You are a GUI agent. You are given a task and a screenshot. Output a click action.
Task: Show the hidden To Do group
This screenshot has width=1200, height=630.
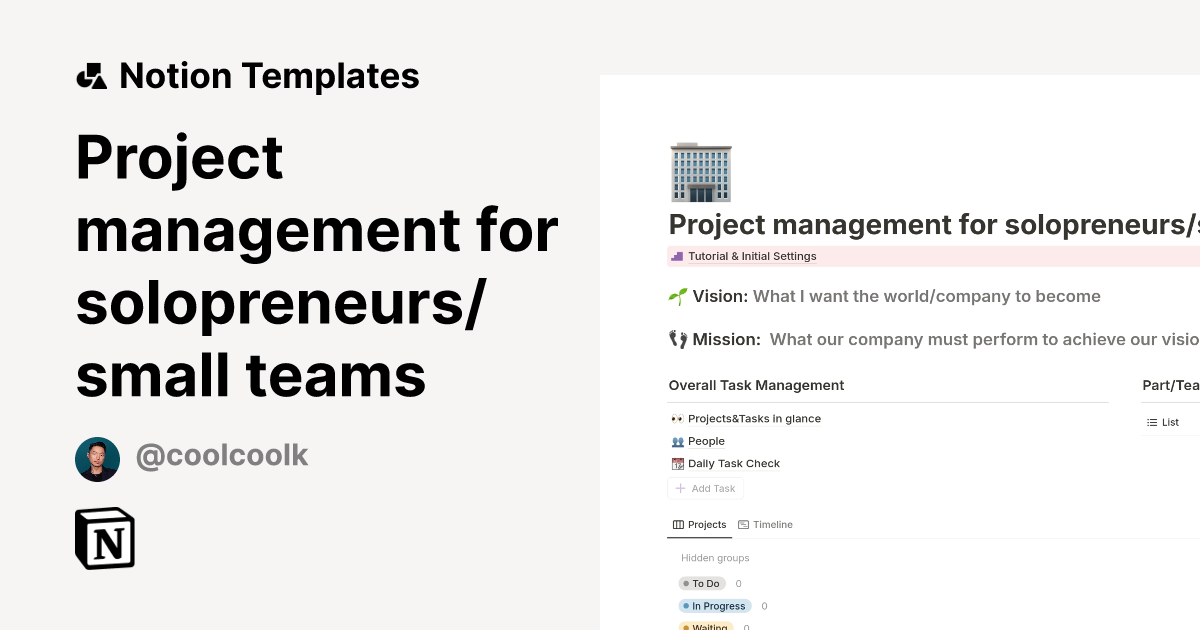pos(703,583)
